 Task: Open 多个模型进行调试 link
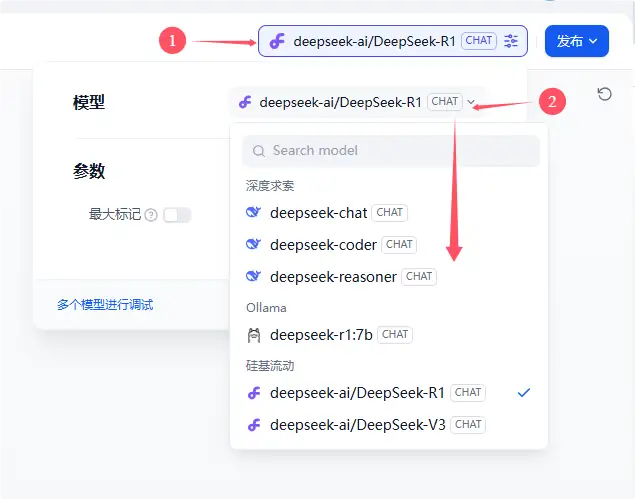click(105, 305)
